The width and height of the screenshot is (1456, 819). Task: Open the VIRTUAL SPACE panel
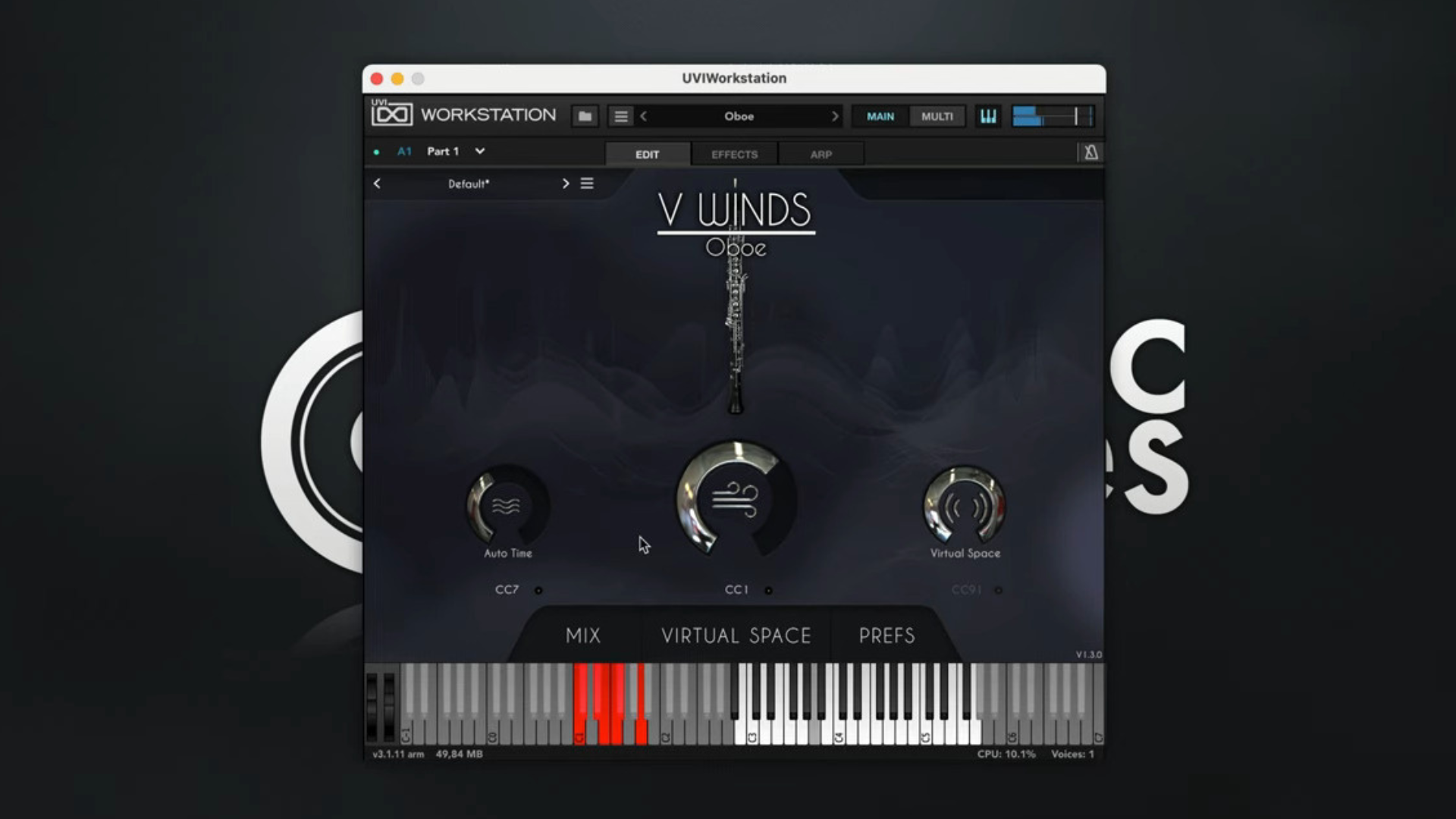pos(736,636)
